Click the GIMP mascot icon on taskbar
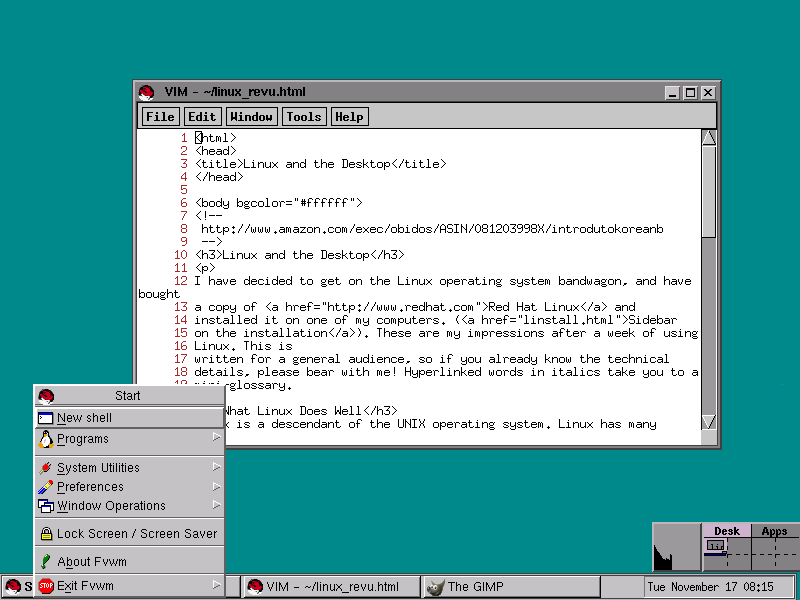 click(435, 587)
